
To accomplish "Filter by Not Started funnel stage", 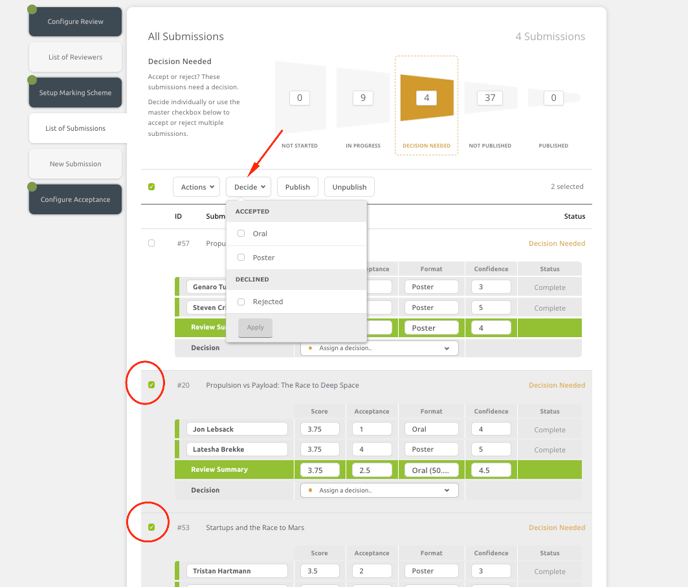I will tap(300, 98).
